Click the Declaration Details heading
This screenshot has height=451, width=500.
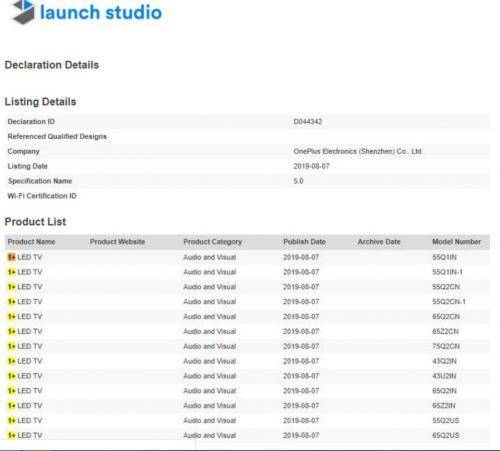52,65
